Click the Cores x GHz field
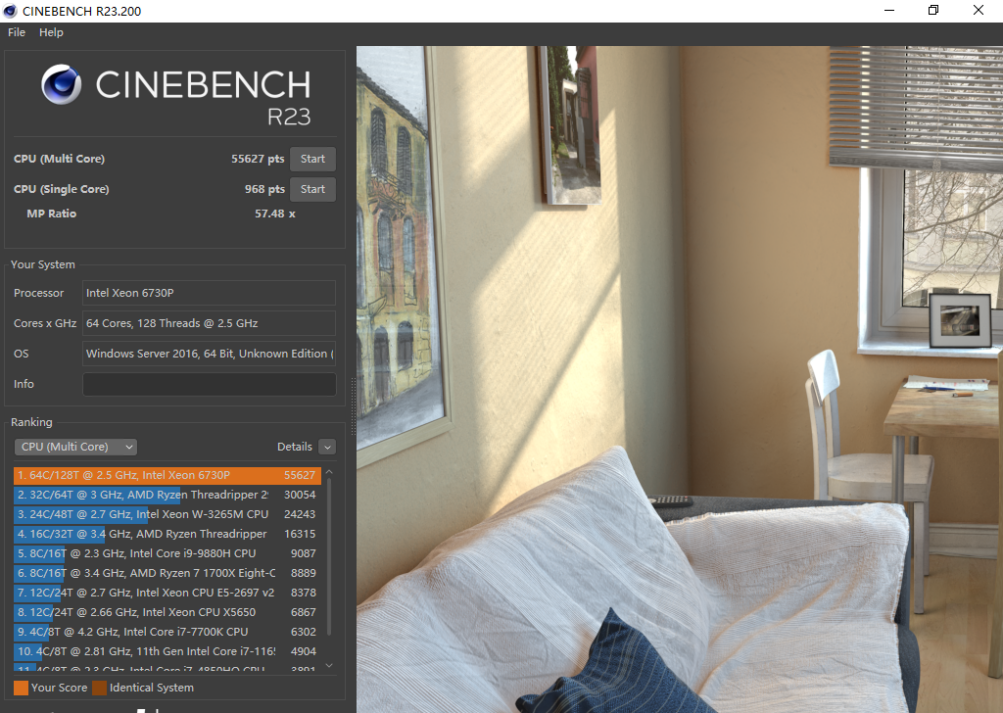The width and height of the screenshot is (1003, 713). pos(209,323)
